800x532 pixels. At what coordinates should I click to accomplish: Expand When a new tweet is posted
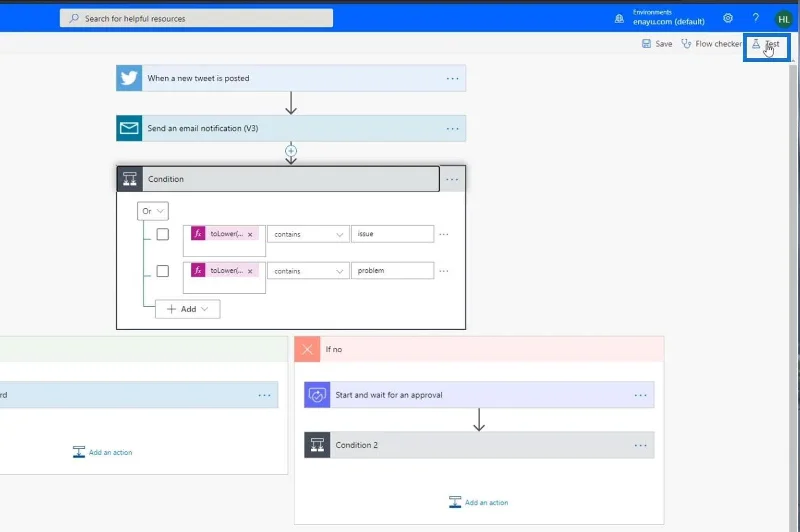pyautogui.click(x=291, y=78)
